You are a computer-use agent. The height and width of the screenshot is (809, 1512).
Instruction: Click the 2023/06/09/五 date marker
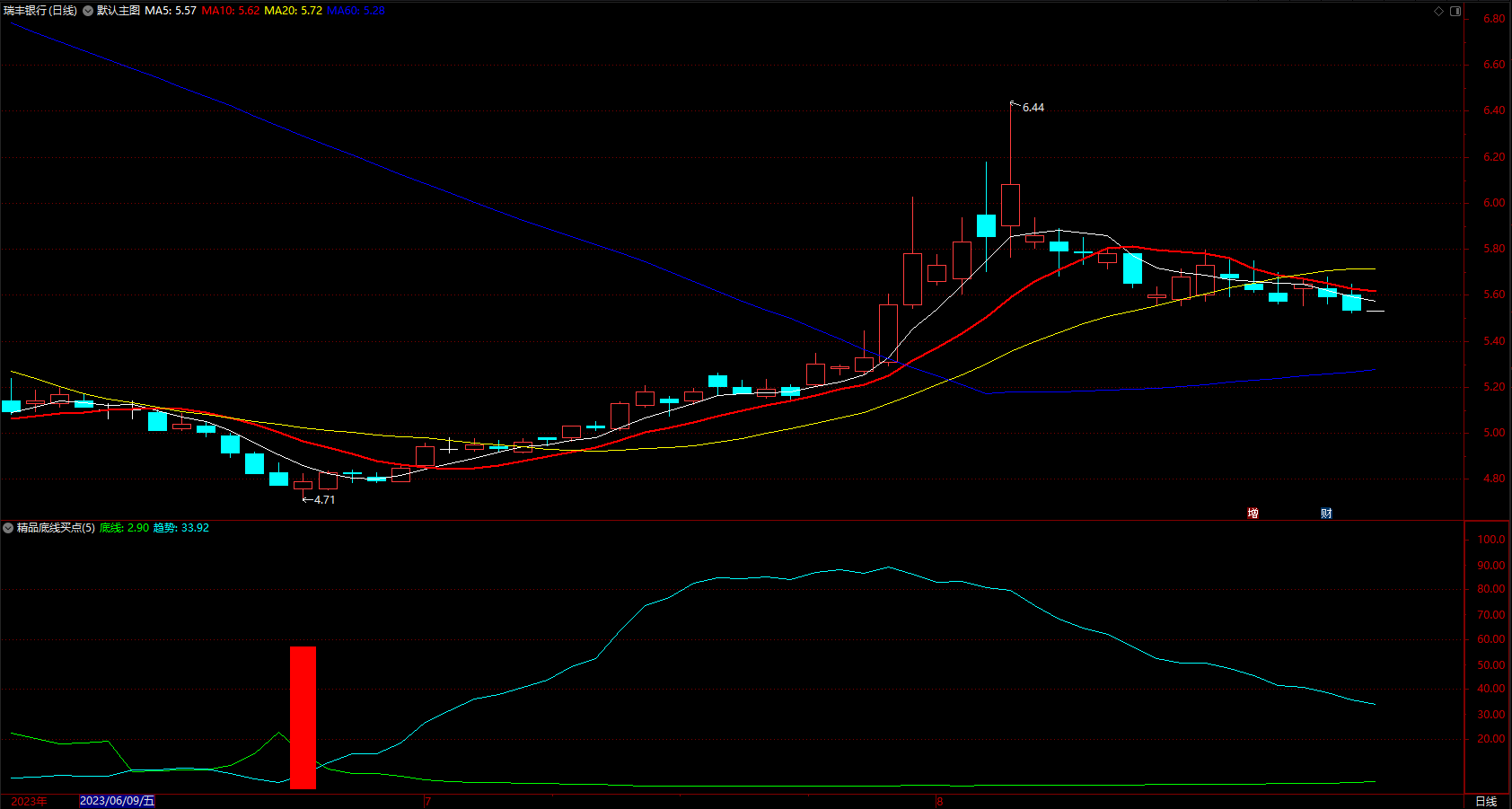(x=118, y=801)
